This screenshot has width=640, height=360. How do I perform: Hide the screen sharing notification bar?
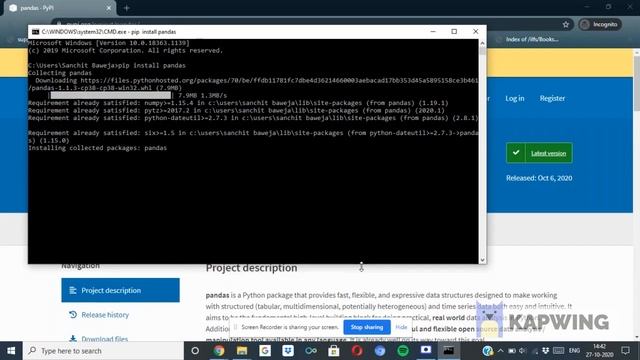click(x=401, y=327)
